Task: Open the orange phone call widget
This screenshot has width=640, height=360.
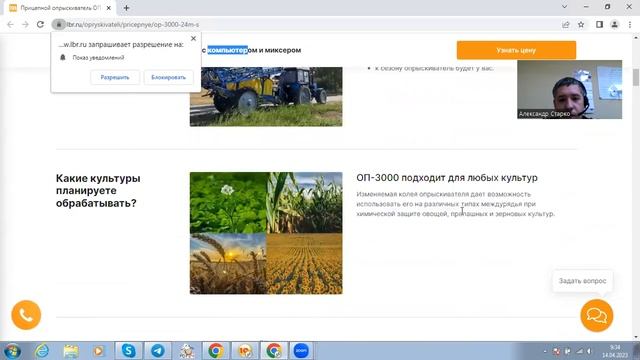Action: 26,315
